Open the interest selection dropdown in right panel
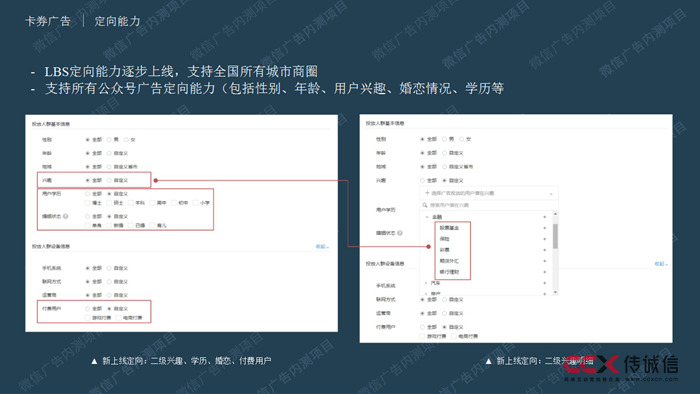Viewport: 700px width, 394px height. [489, 193]
